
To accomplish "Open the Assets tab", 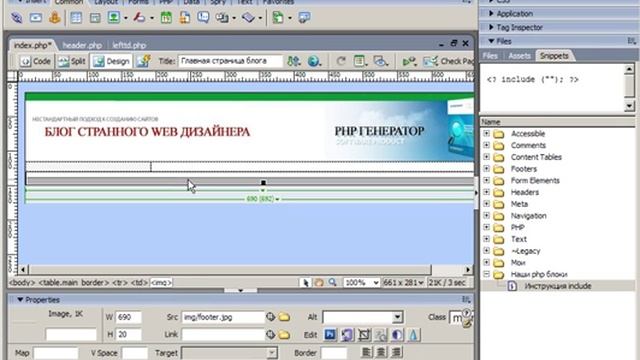I will [519, 56].
